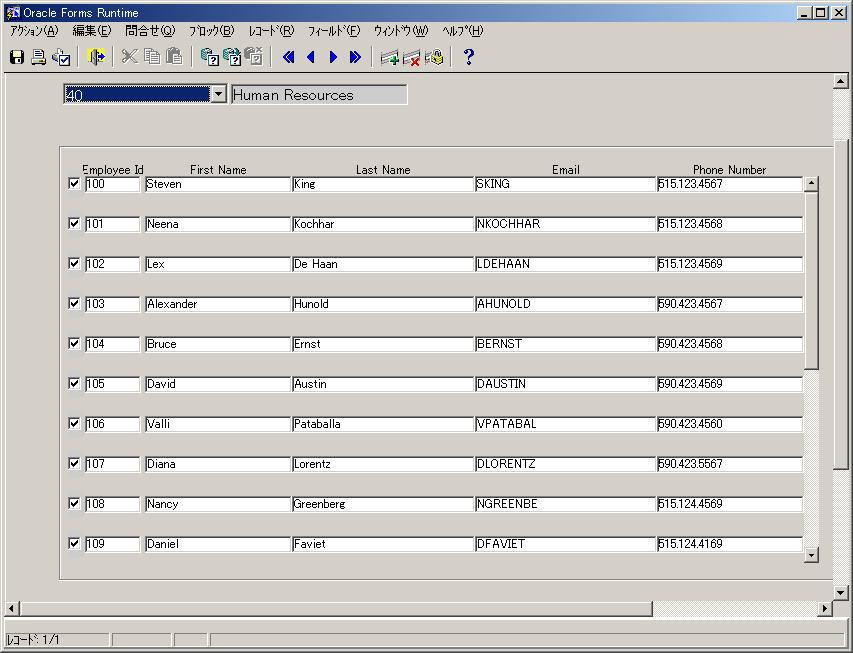Click the Save floppy disk icon
853x653 pixels.
point(17,57)
